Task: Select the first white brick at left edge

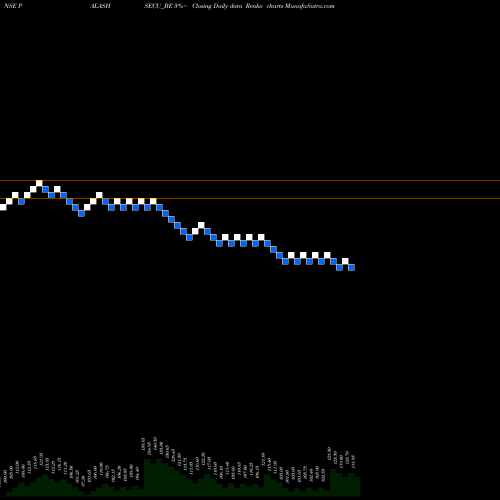Action: [3, 207]
